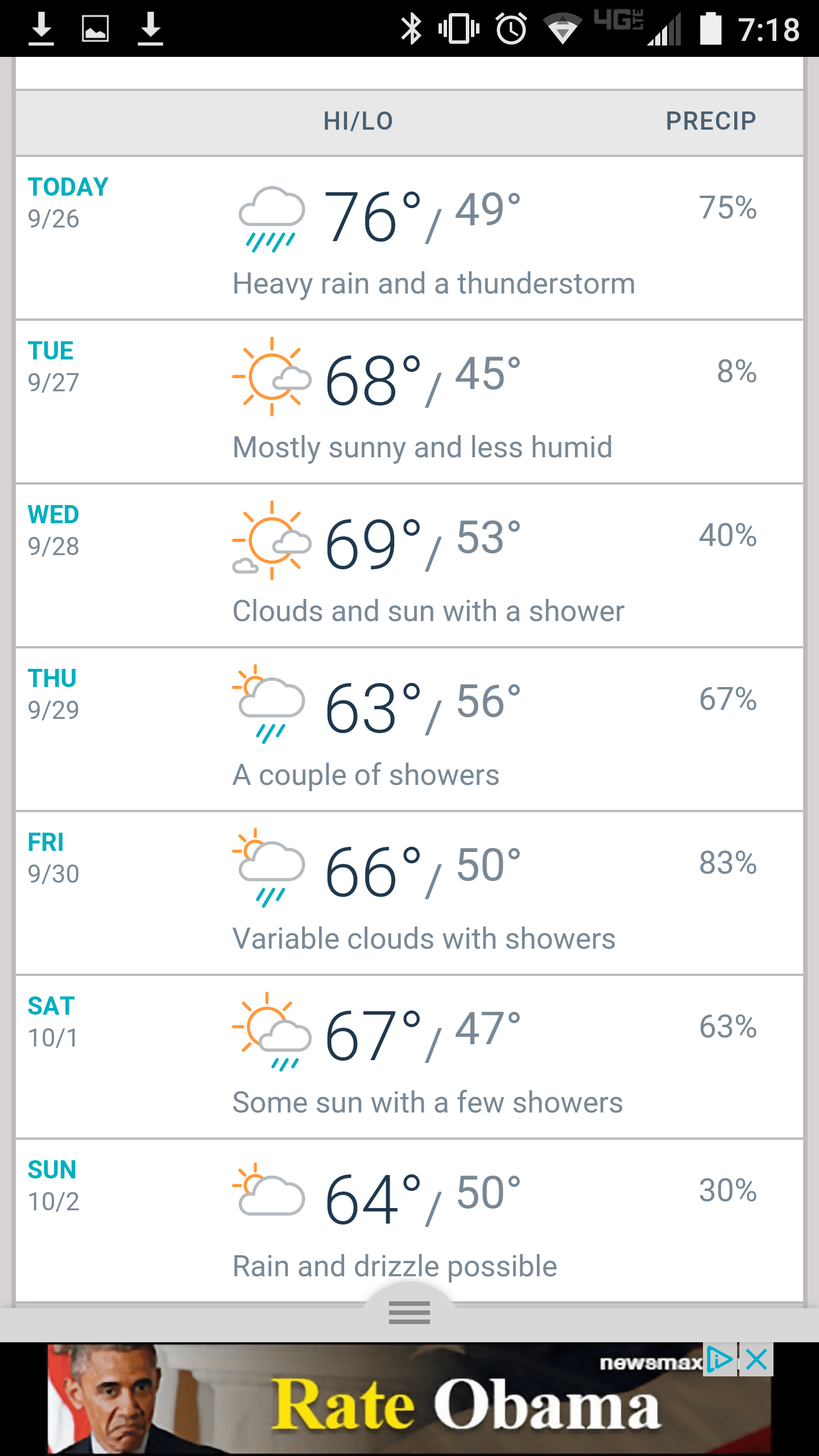The width and height of the screenshot is (819, 1456).
Task: Close the newsmax ad banner
Action: point(756,1360)
